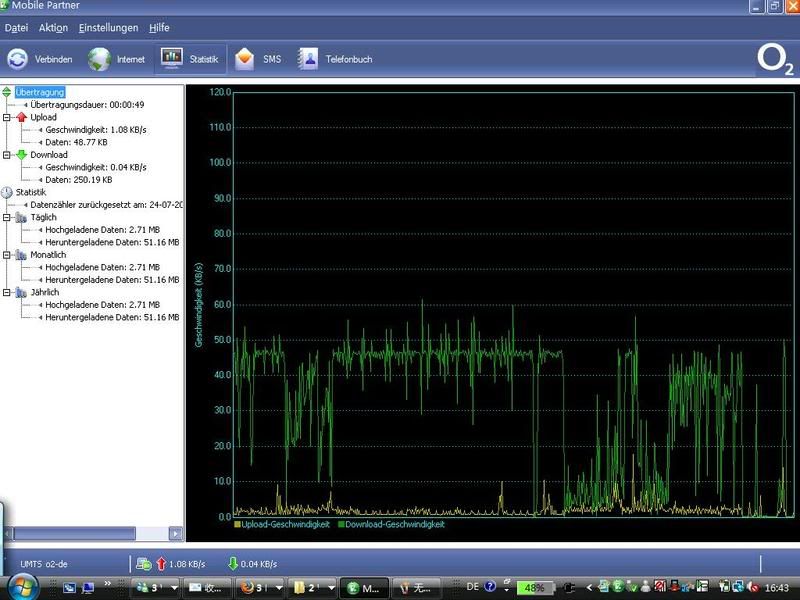Select 'Daten: 250.19 KB' row
This screenshot has width=800, height=600.
pyautogui.click(x=79, y=180)
